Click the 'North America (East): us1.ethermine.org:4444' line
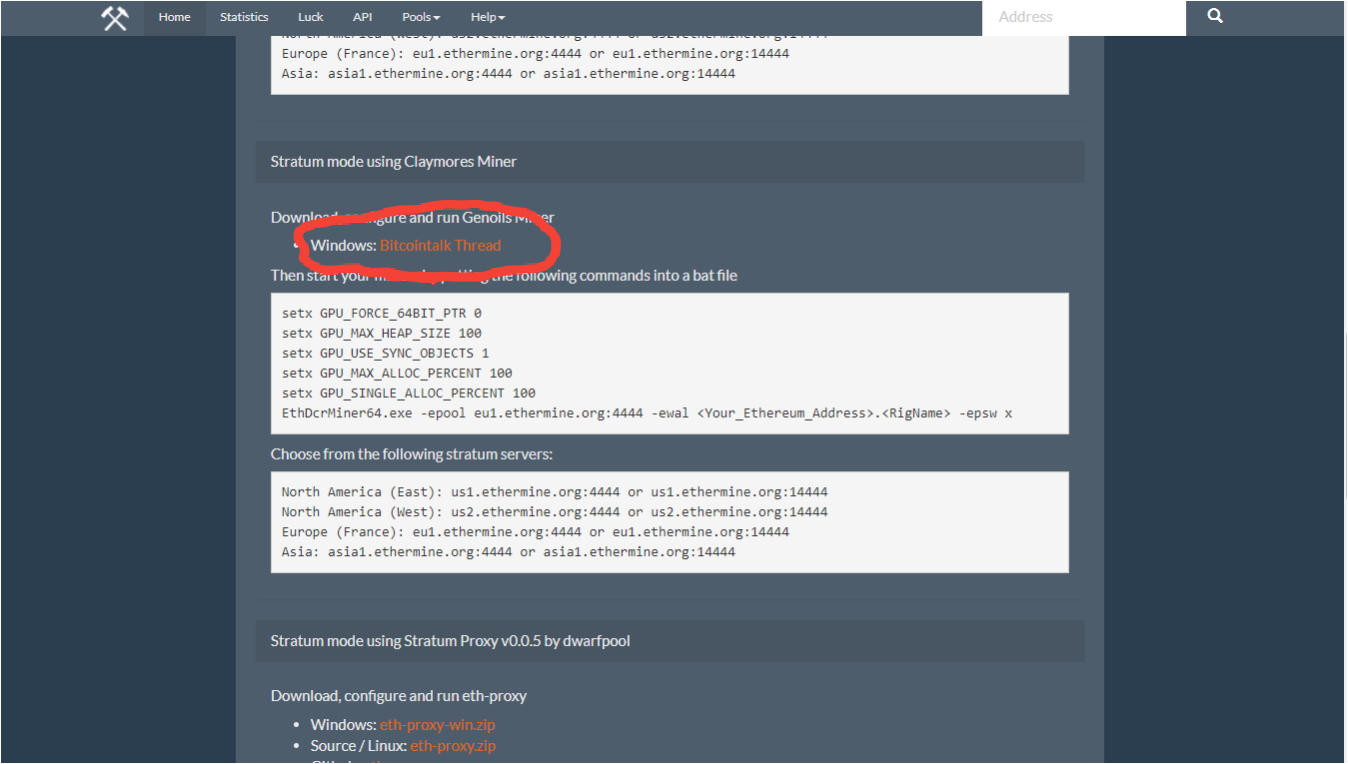This screenshot has height=764, width=1348. [x=554, y=492]
